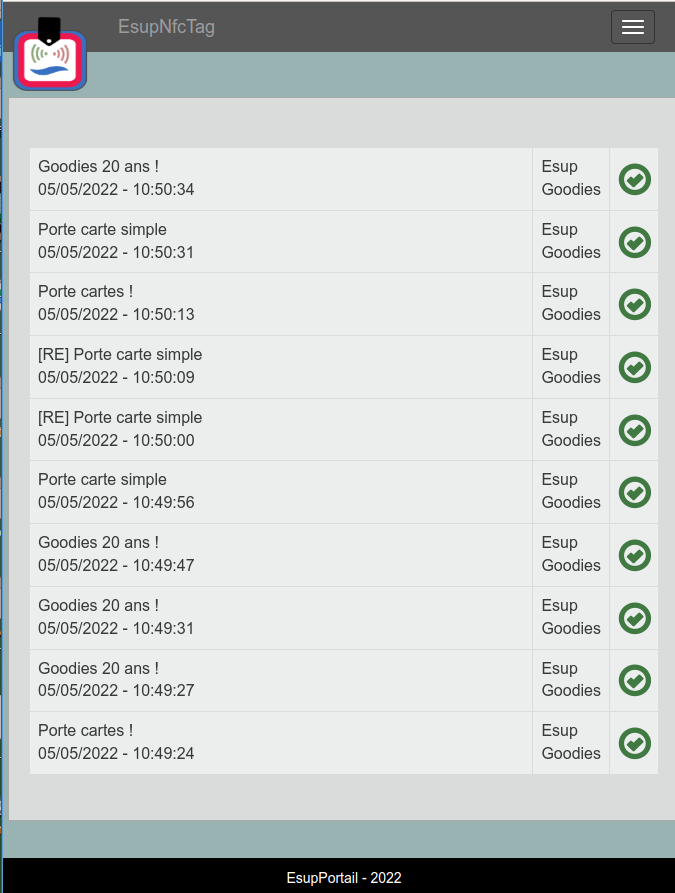Click green check icon for 10:50:34 entry
675x893 pixels.
[x=635, y=179]
